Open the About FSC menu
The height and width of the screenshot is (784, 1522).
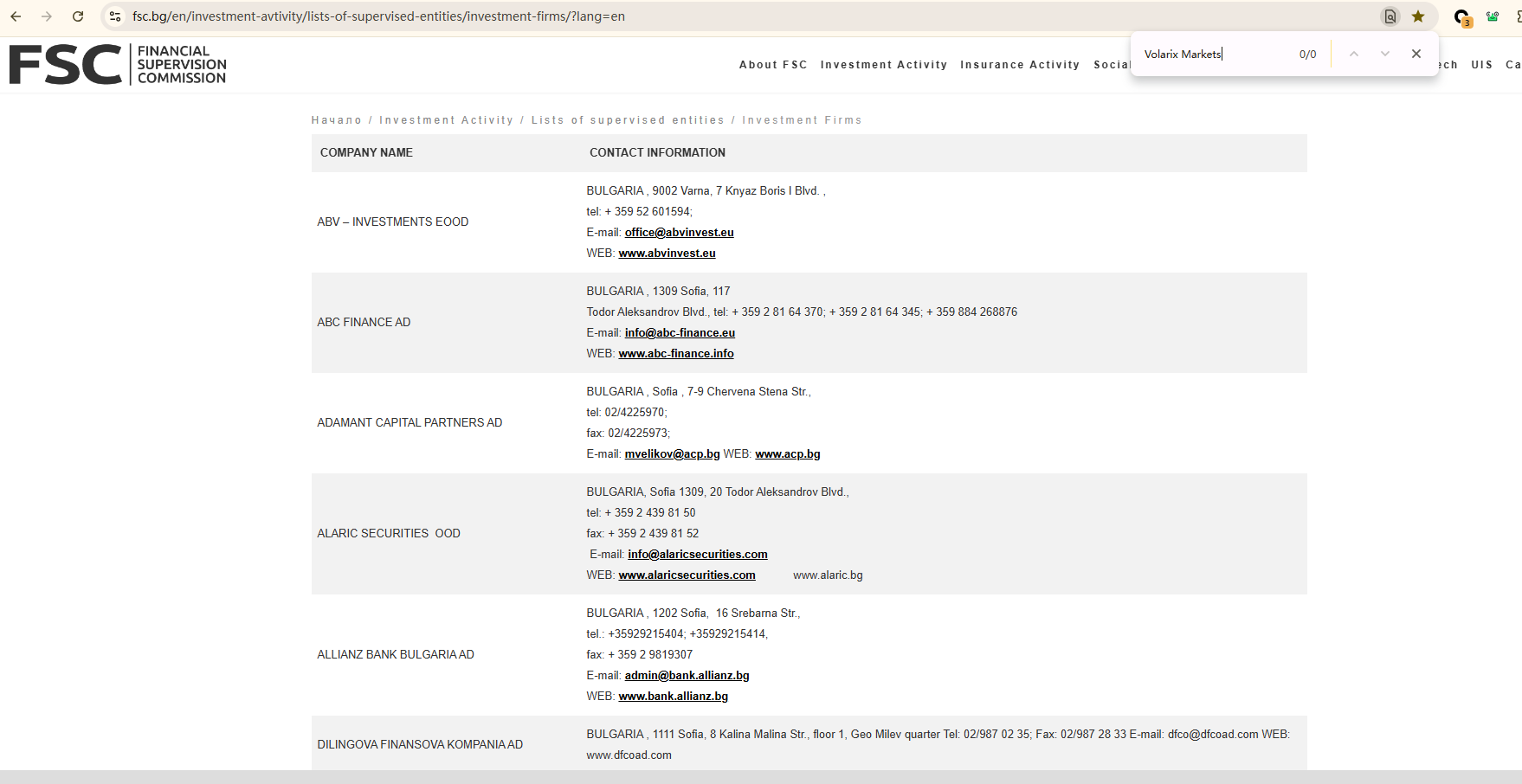[773, 65]
